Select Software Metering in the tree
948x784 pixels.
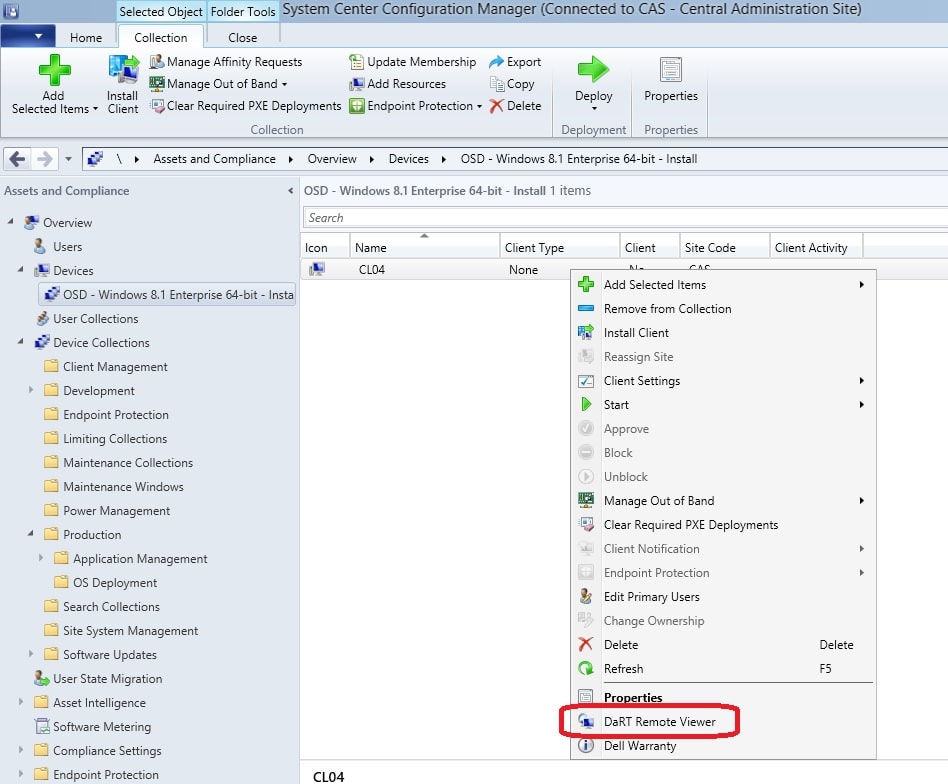click(x=102, y=727)
